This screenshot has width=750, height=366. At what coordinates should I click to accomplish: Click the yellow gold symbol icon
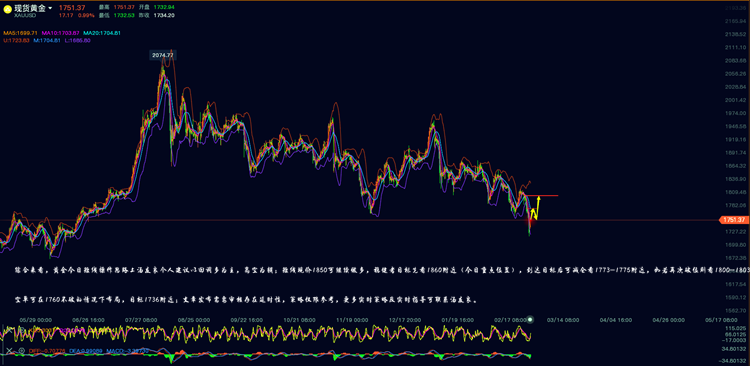point(8,9)
